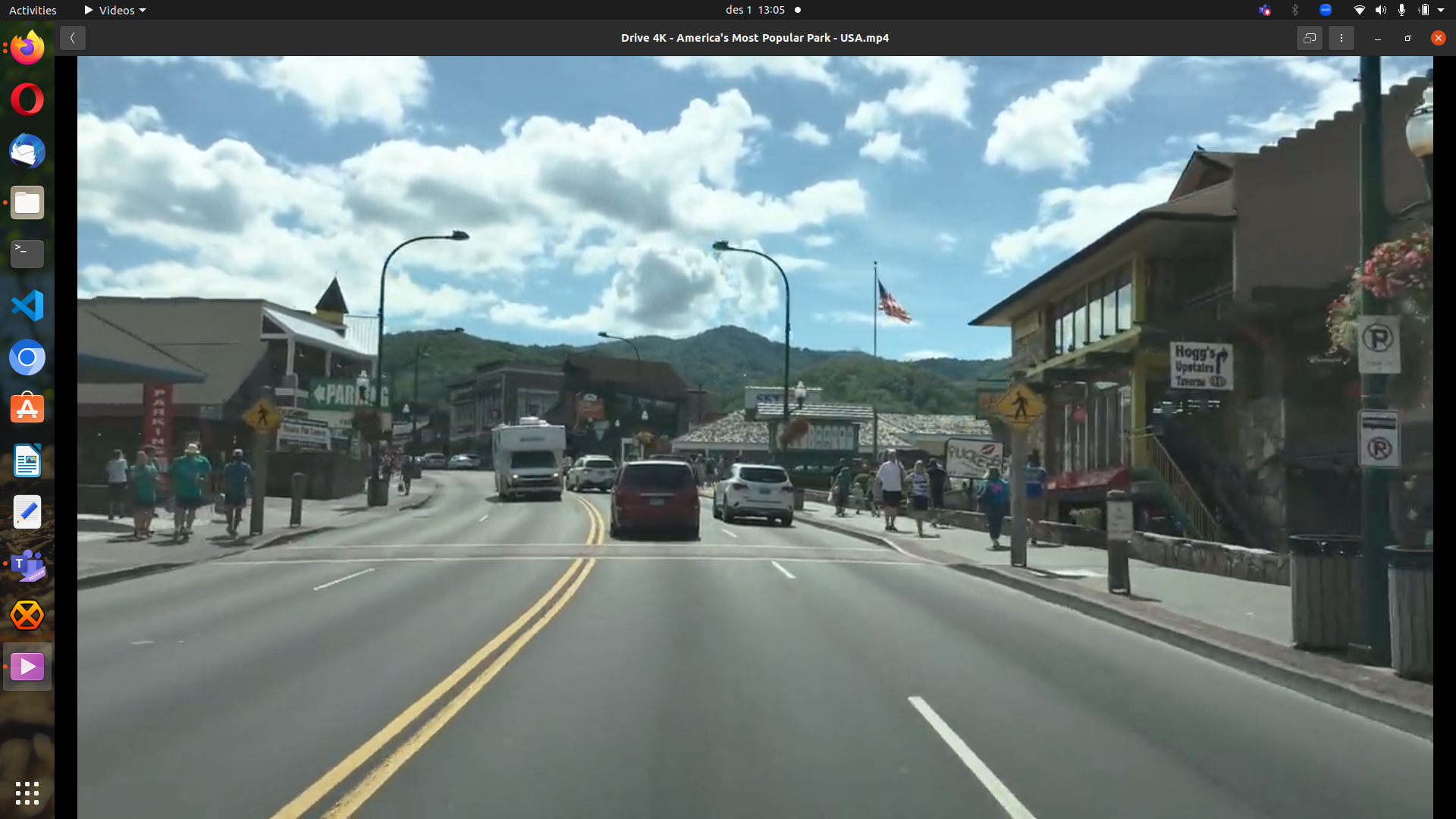Open Visual Studio Code
The width and height of the screenshot is (1456, 819).
pyautogui.click(x=27, y=305)
